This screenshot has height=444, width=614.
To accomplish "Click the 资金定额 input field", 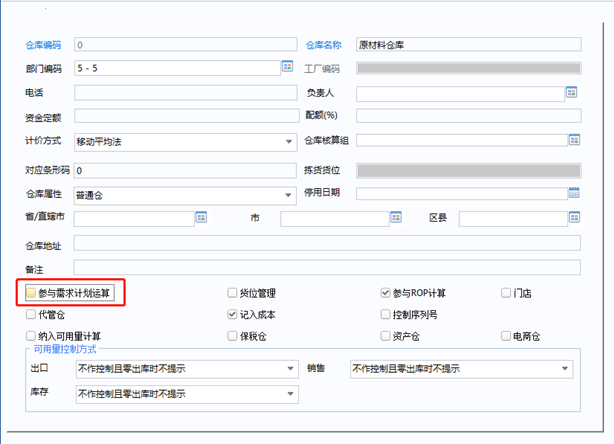I will tap(187, 116).
